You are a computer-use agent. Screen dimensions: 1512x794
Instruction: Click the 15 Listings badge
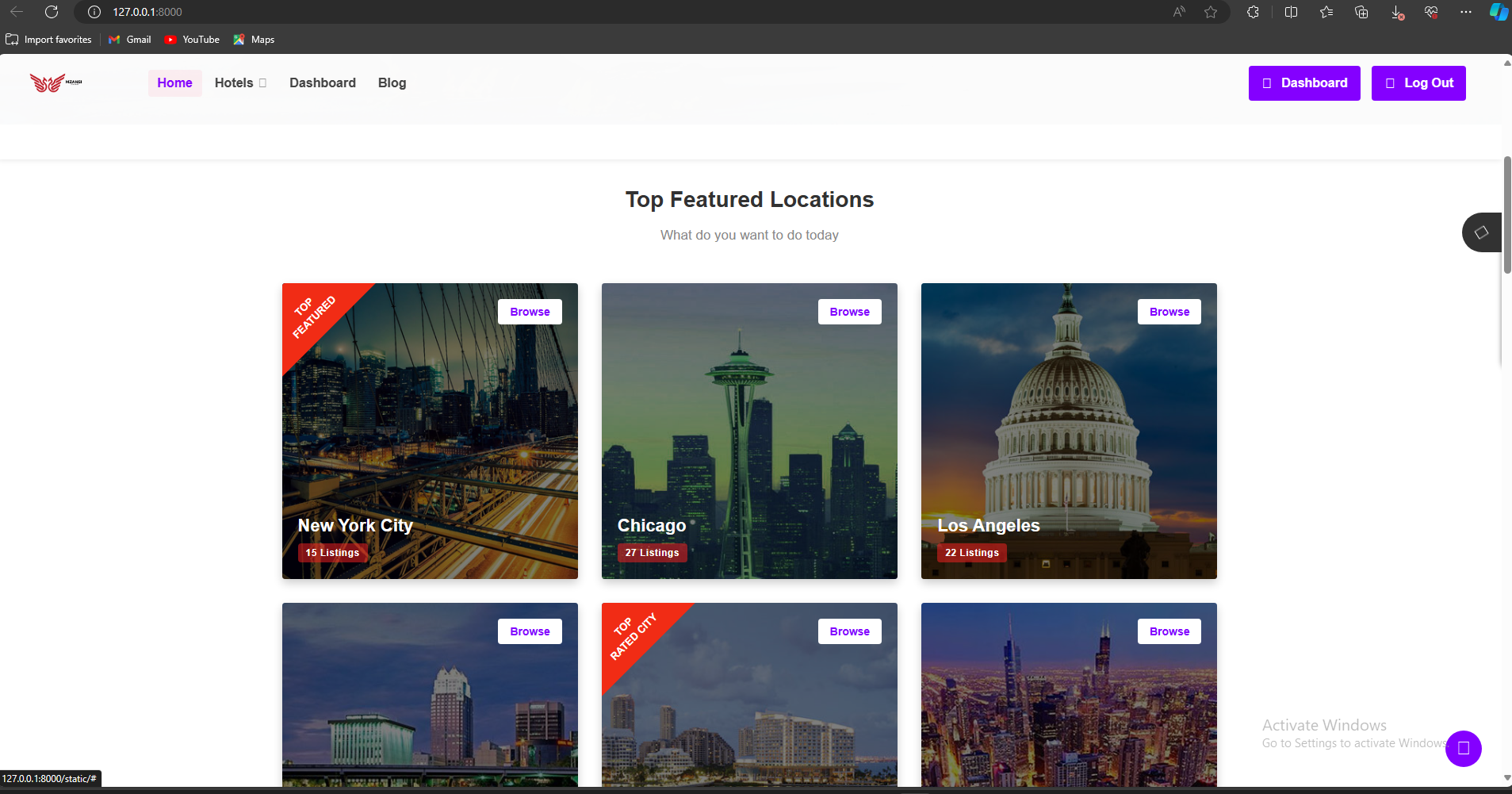[x=332, y=553]
